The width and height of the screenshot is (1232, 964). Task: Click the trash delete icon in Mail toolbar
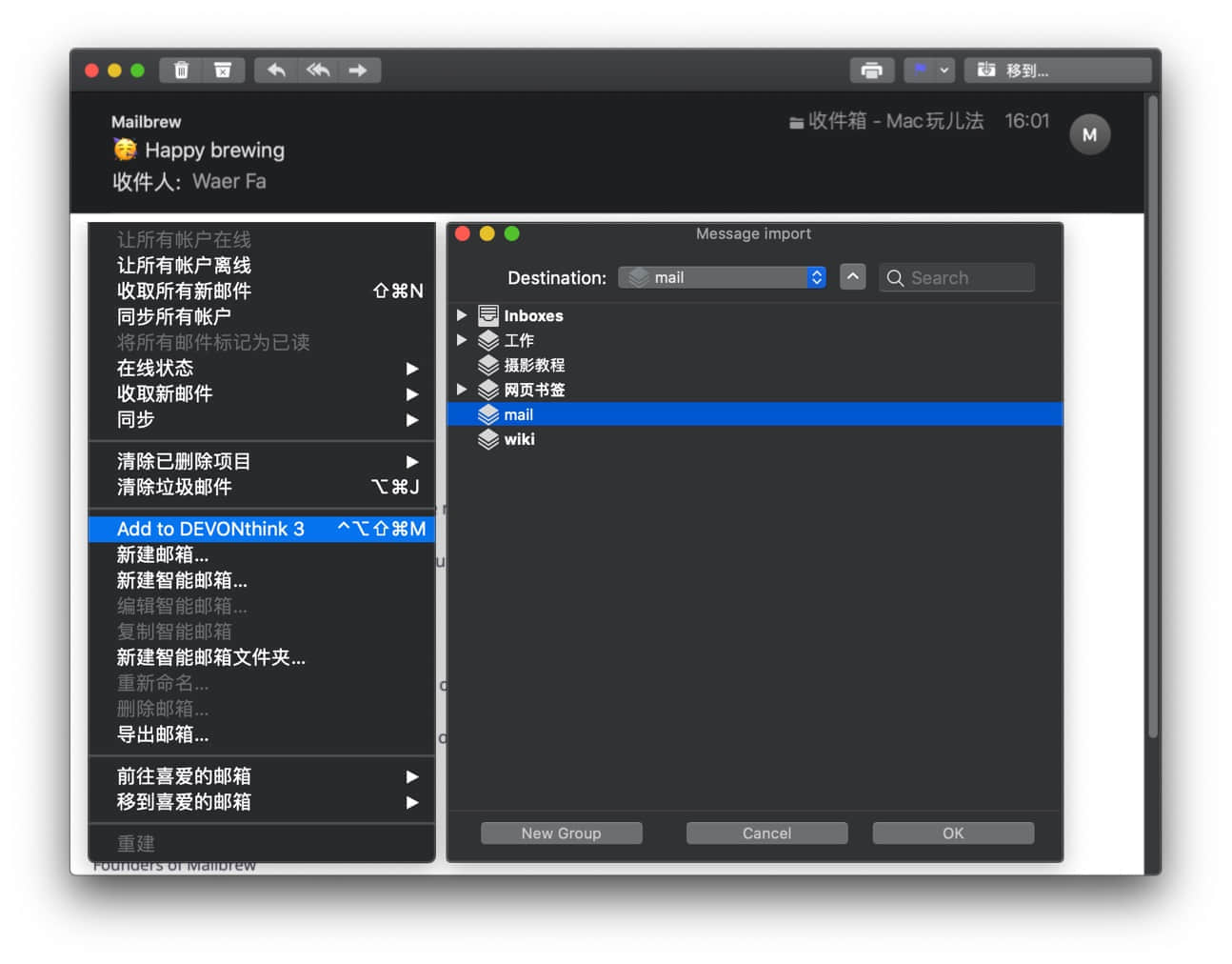click(181, 70)
